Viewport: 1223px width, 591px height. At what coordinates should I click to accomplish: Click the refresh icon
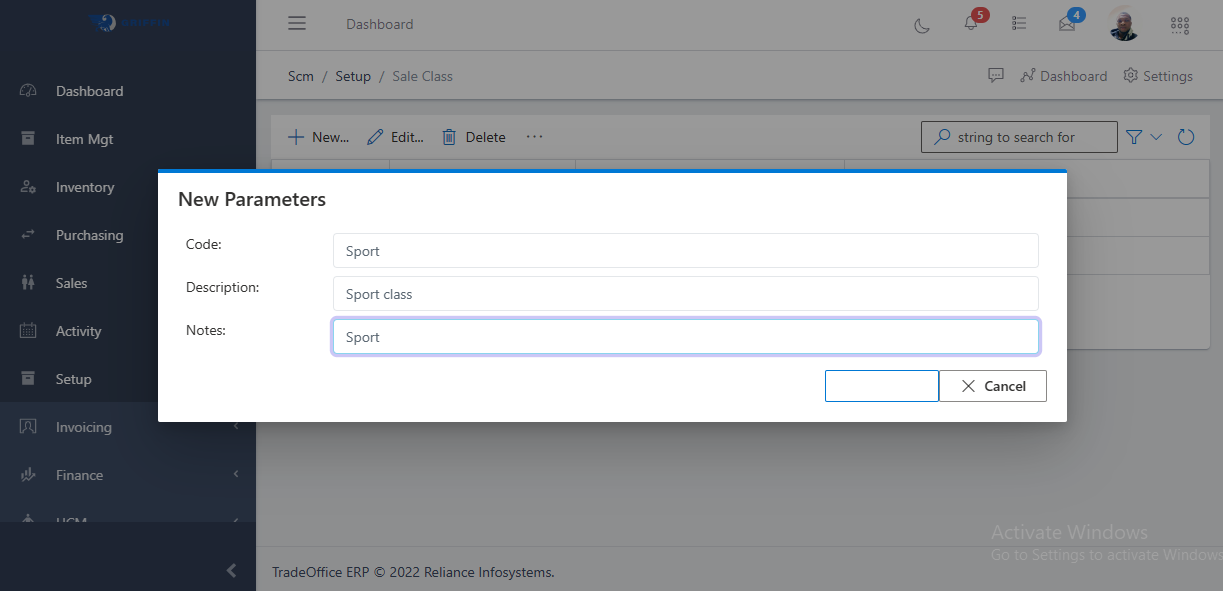1186,137
